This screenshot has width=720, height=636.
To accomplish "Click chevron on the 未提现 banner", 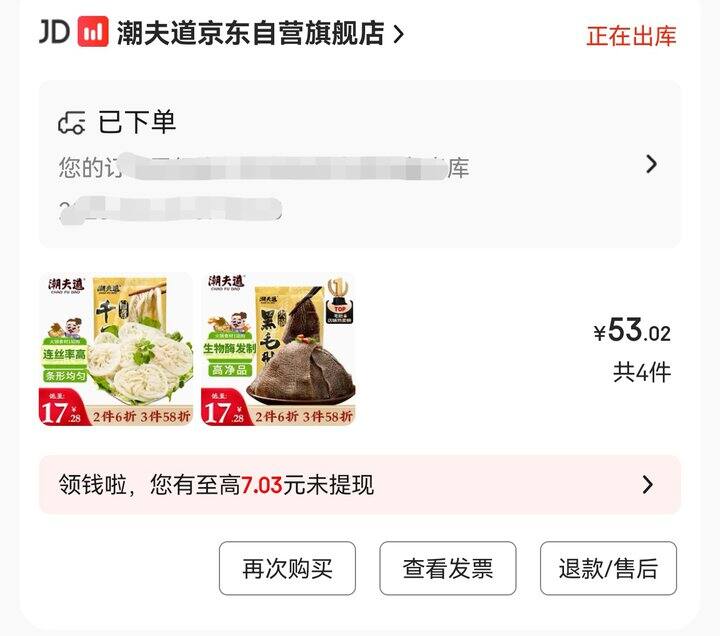I will pyautogui.click(x=648, y=484).
